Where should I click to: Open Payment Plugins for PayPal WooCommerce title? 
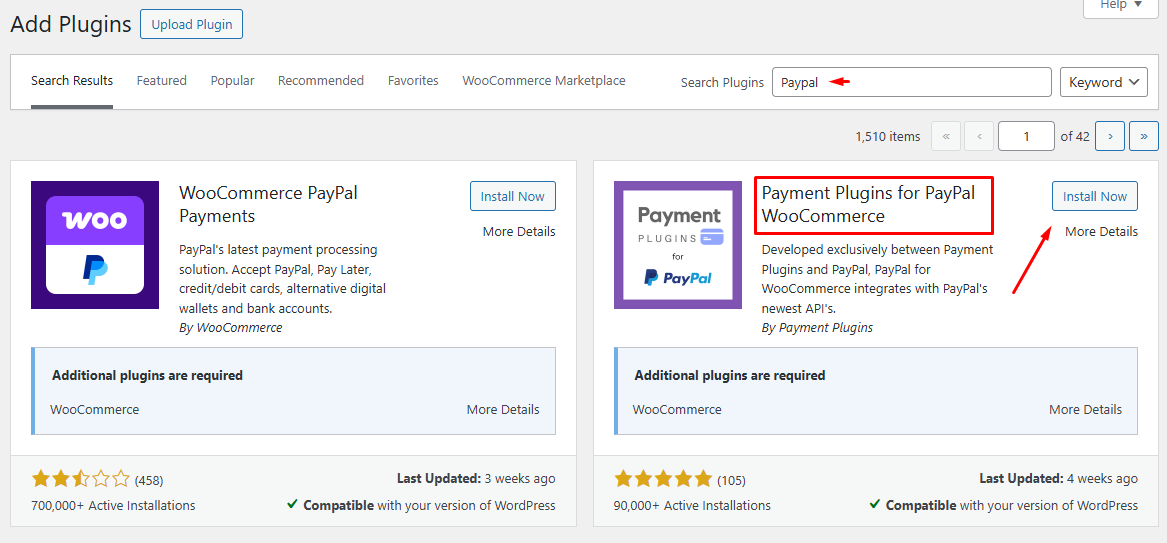click(x=869, y=205)
